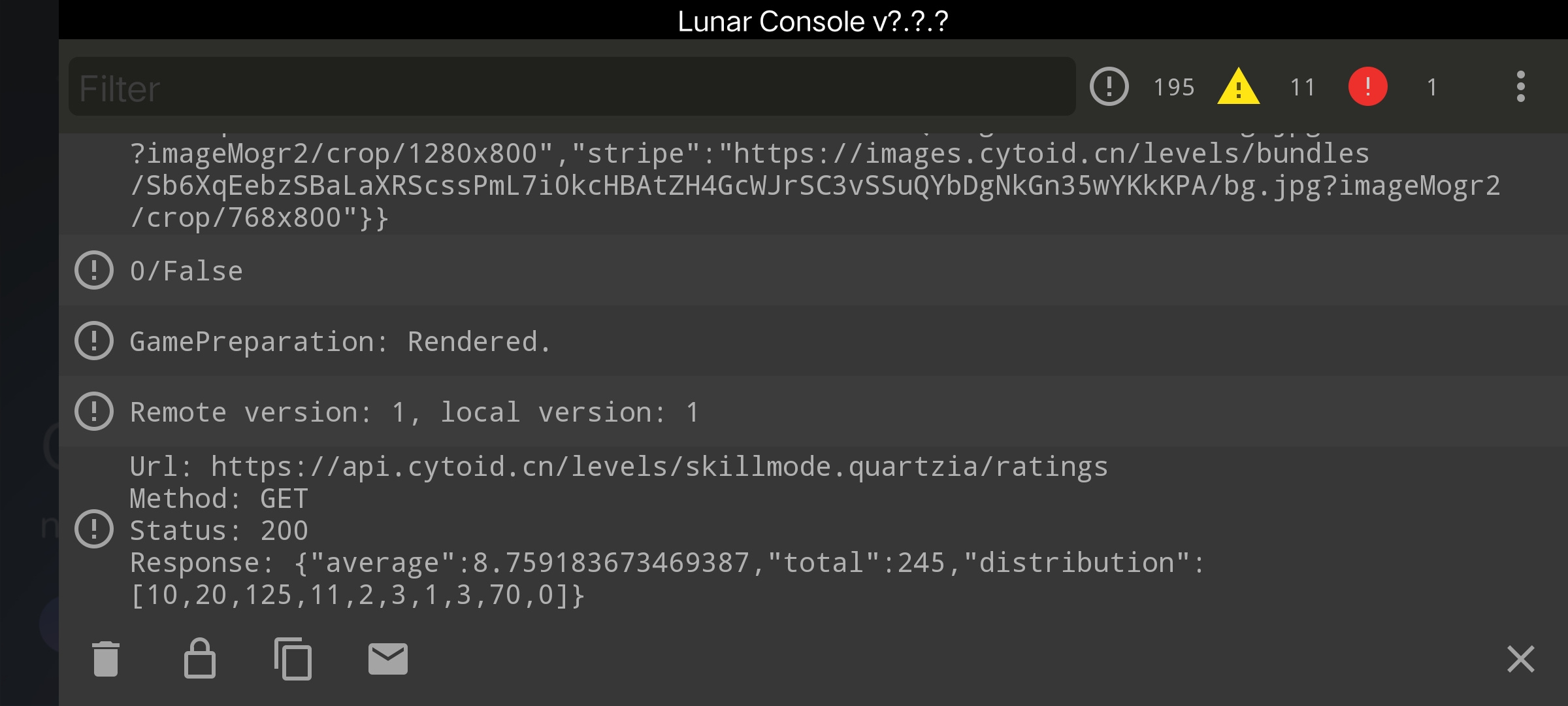Email the logs via the envelope icon

point(388,658)
